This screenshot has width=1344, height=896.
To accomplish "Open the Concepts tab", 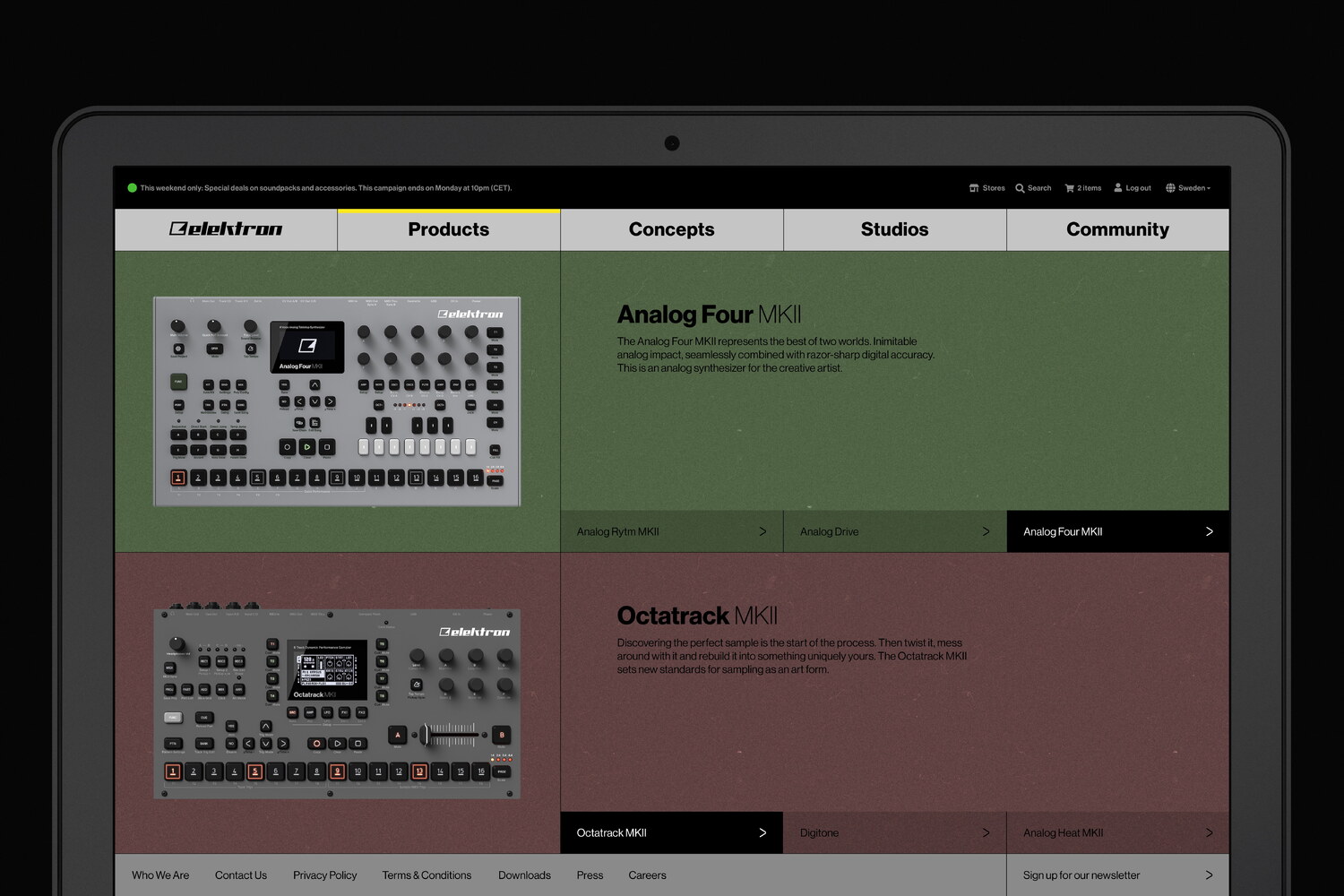I will 672,229.
